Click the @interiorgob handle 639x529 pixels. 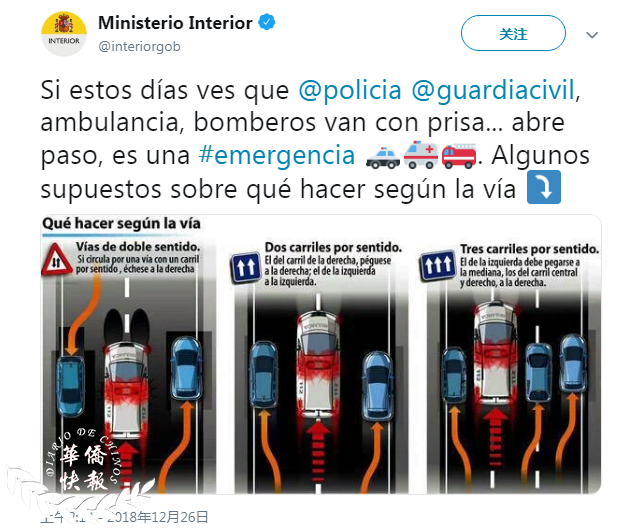pos(139,46)
